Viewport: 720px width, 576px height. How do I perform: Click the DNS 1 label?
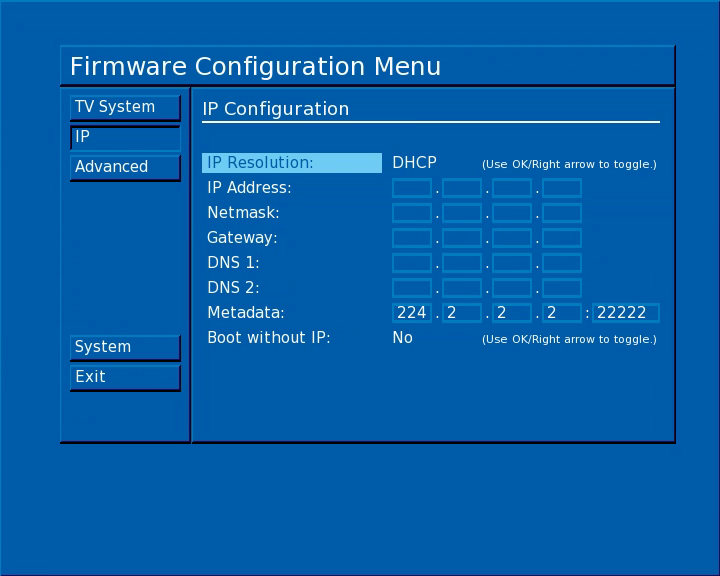tap(233, 263)
